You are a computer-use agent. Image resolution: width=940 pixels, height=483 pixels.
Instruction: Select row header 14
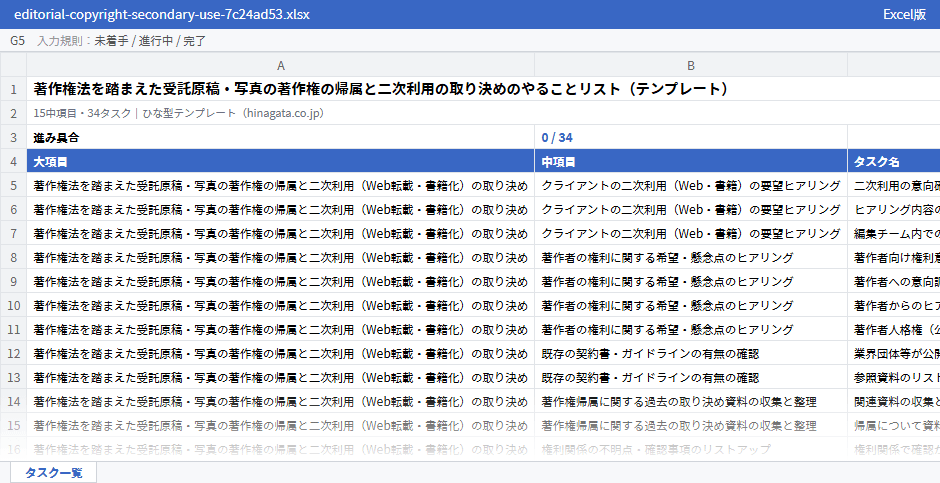[13, 402]
